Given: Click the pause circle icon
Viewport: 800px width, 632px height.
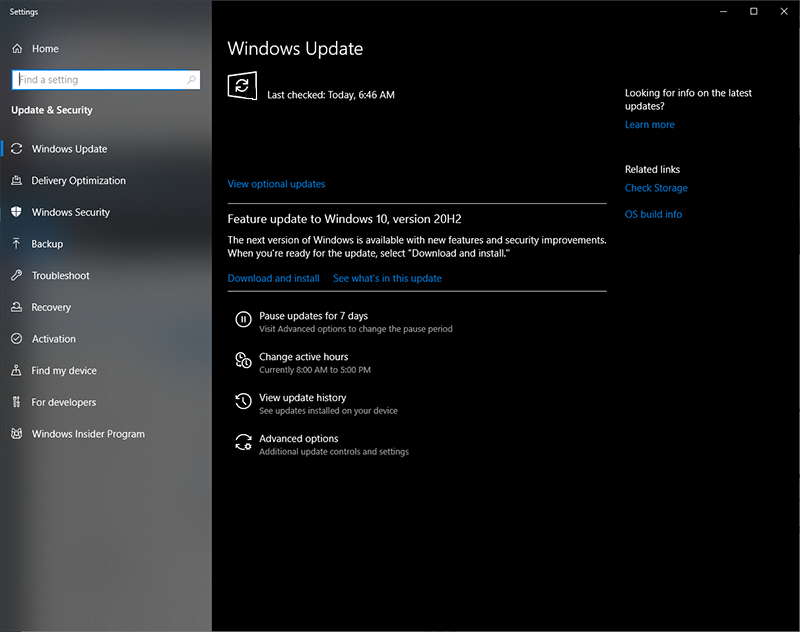Looking at the screenshot, I should pos(243,319).
